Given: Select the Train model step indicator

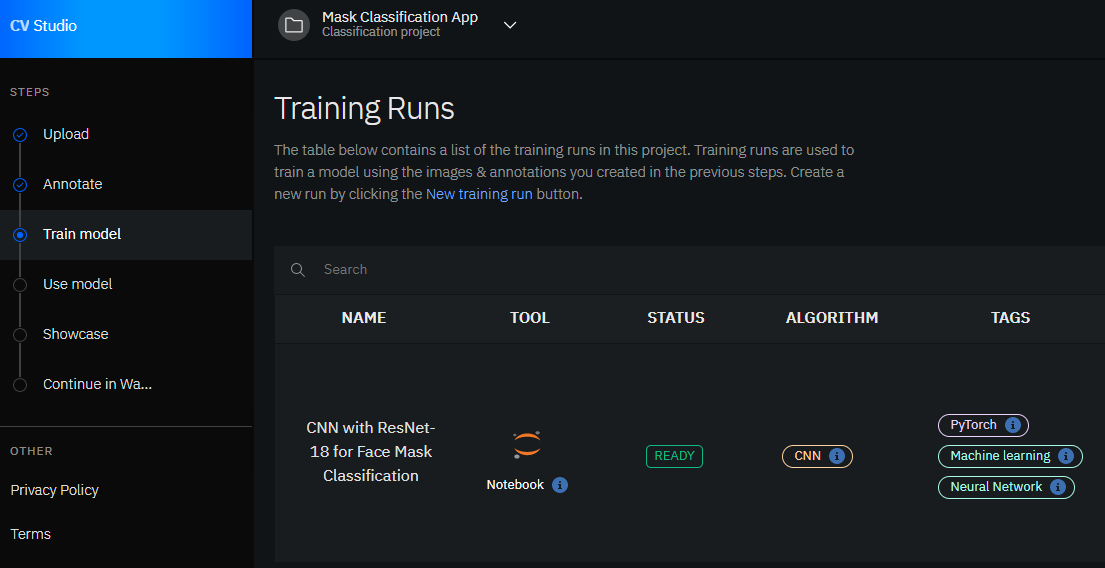Looking at the screenshot, I should point(20,235).
